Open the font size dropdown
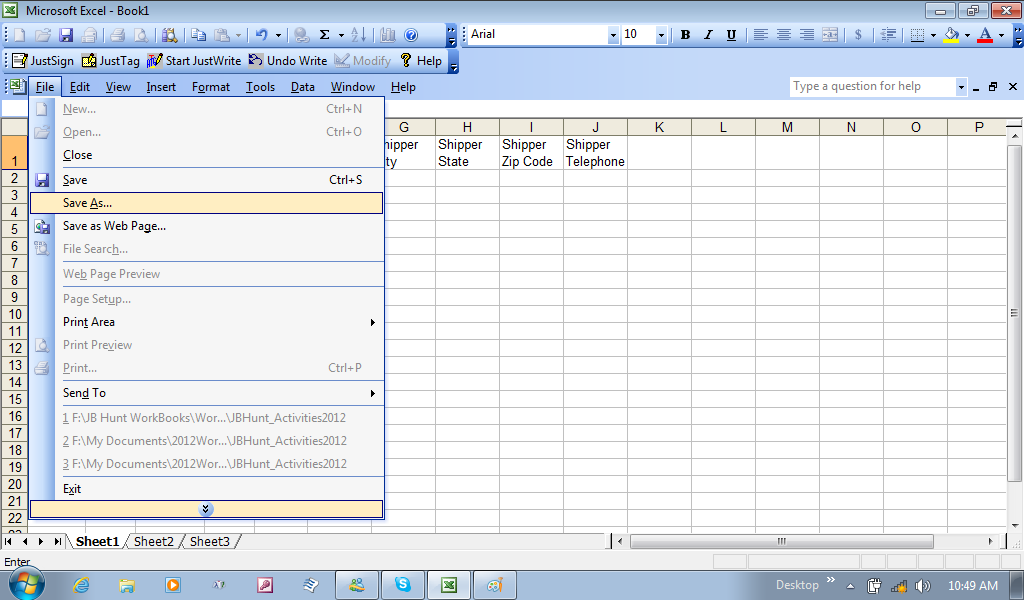The image size is (1024, 600). (661, 35)
